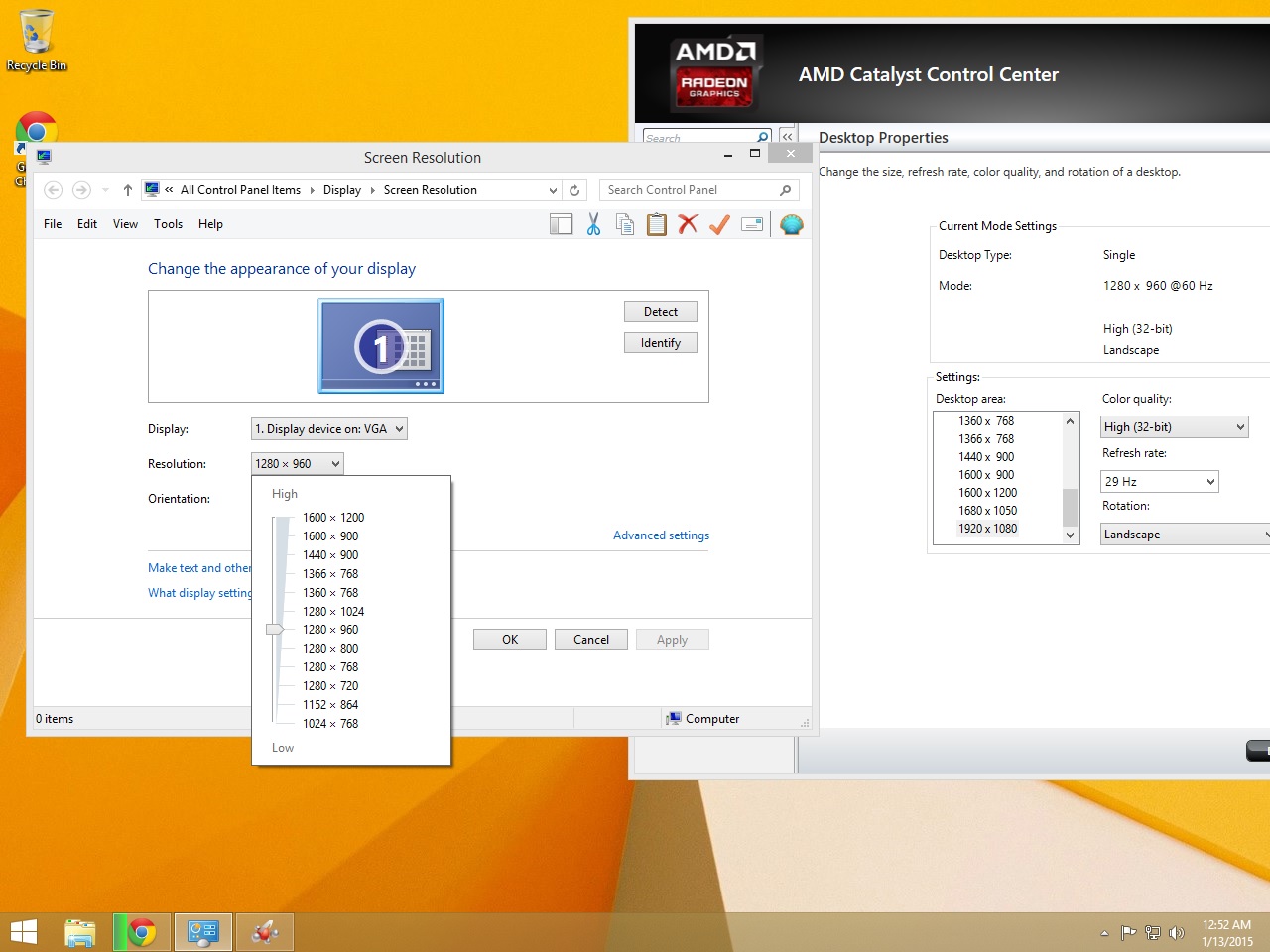Click the Detect button
1270x952 pixels.
pos(660,312)
